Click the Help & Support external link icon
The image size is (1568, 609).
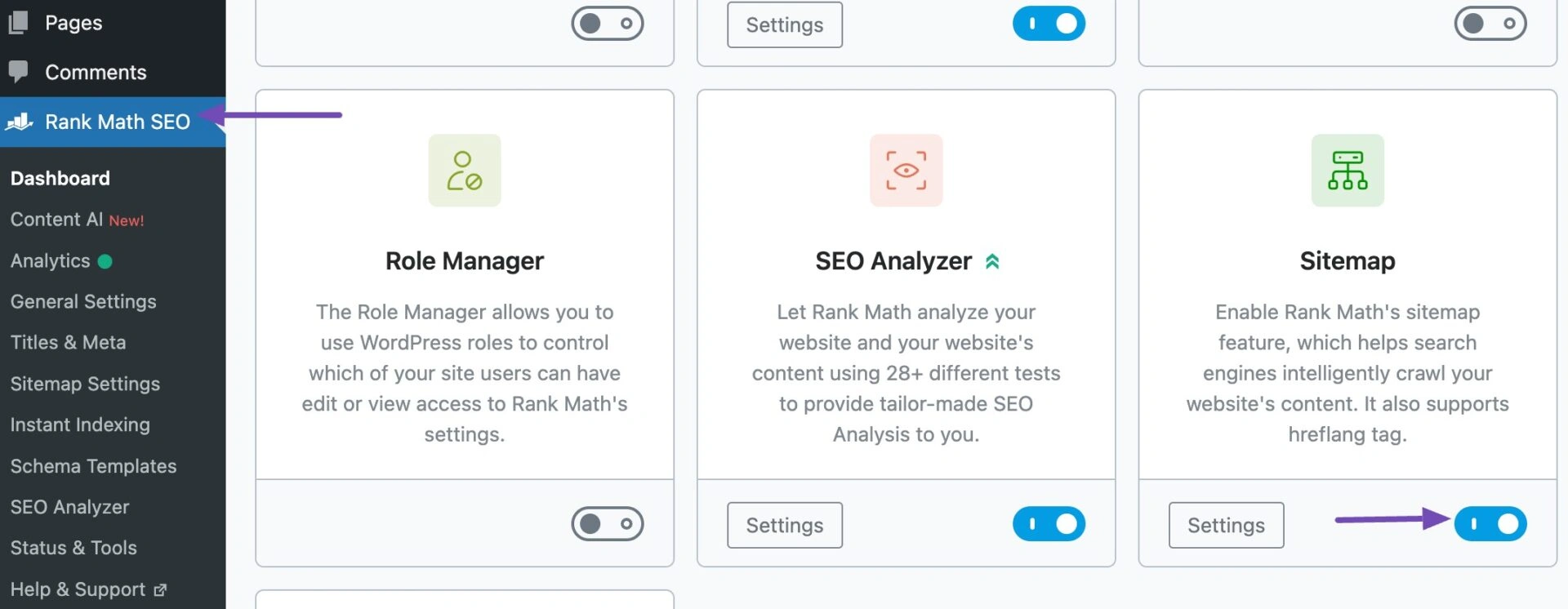click(160, 589)
